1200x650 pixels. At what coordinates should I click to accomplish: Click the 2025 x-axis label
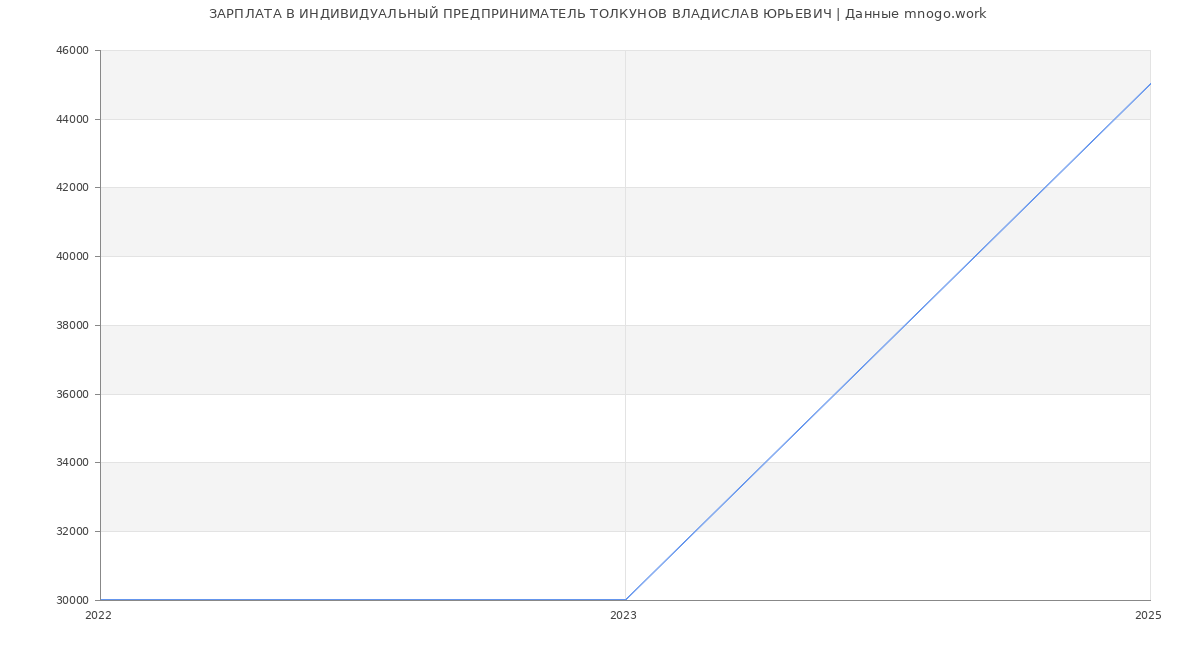[1148, 616]
